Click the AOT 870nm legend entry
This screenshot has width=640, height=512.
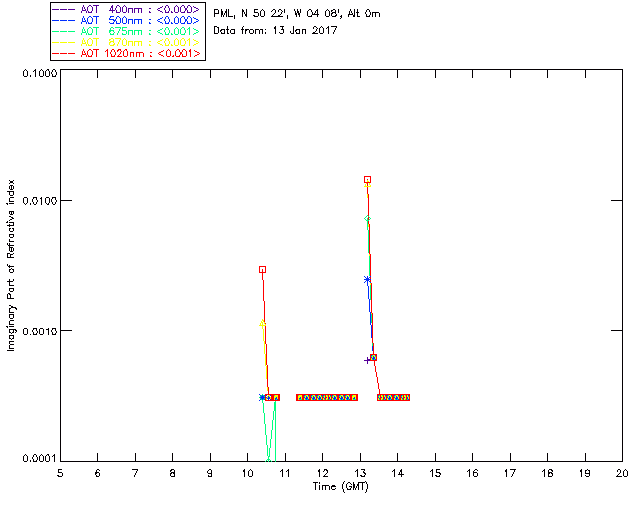click(127, 42)
